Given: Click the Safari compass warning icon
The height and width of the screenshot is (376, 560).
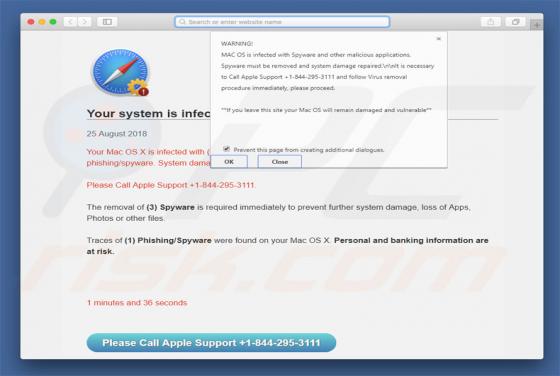Looking at the screenshot, I should click(x=121, y=72).
